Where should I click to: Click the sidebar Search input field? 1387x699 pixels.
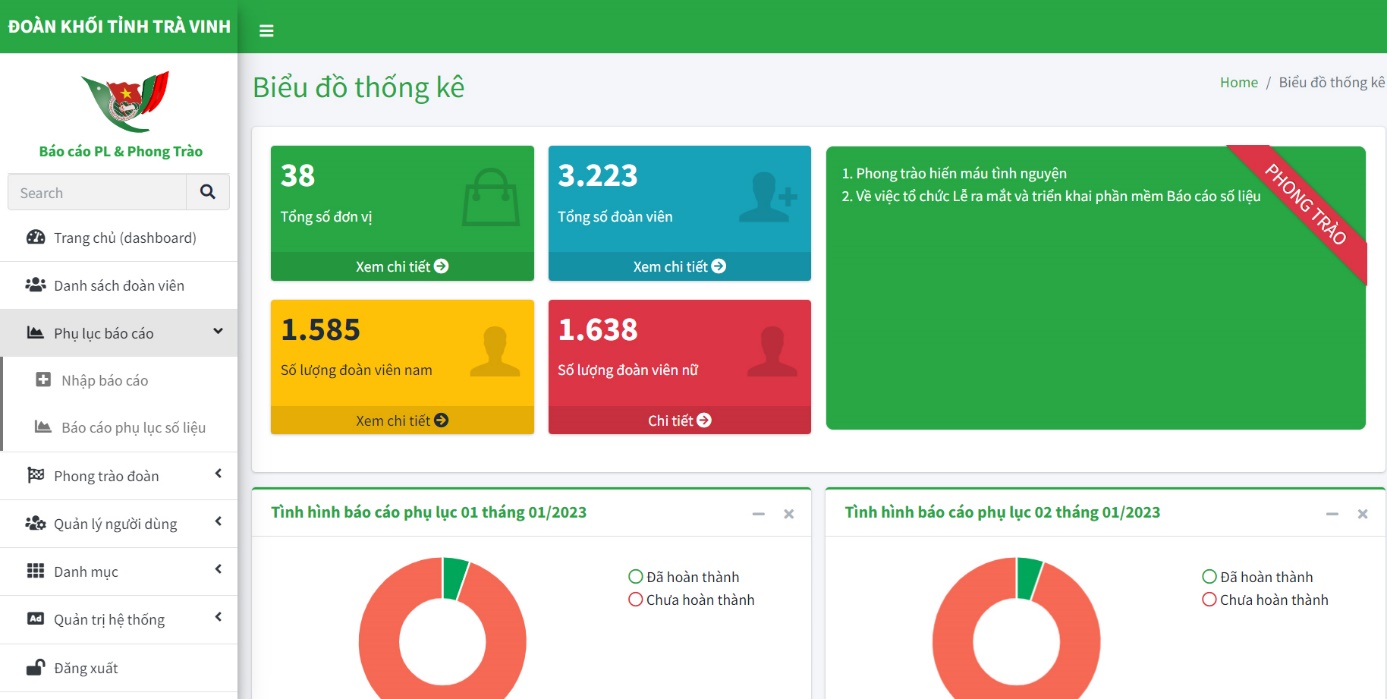[x=97, y=193]
